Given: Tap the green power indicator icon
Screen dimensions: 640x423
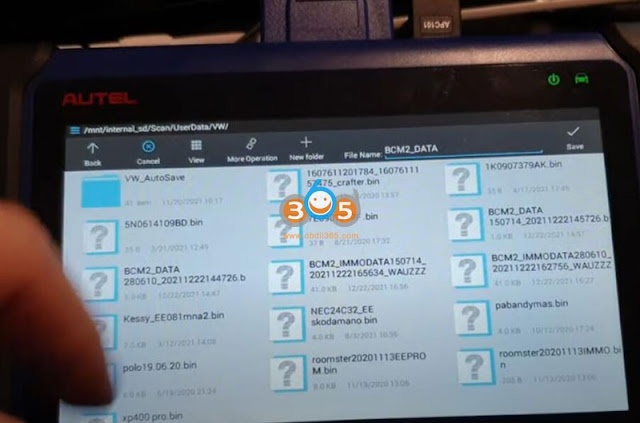Looking at the screenshot, I should coord(553,79).
